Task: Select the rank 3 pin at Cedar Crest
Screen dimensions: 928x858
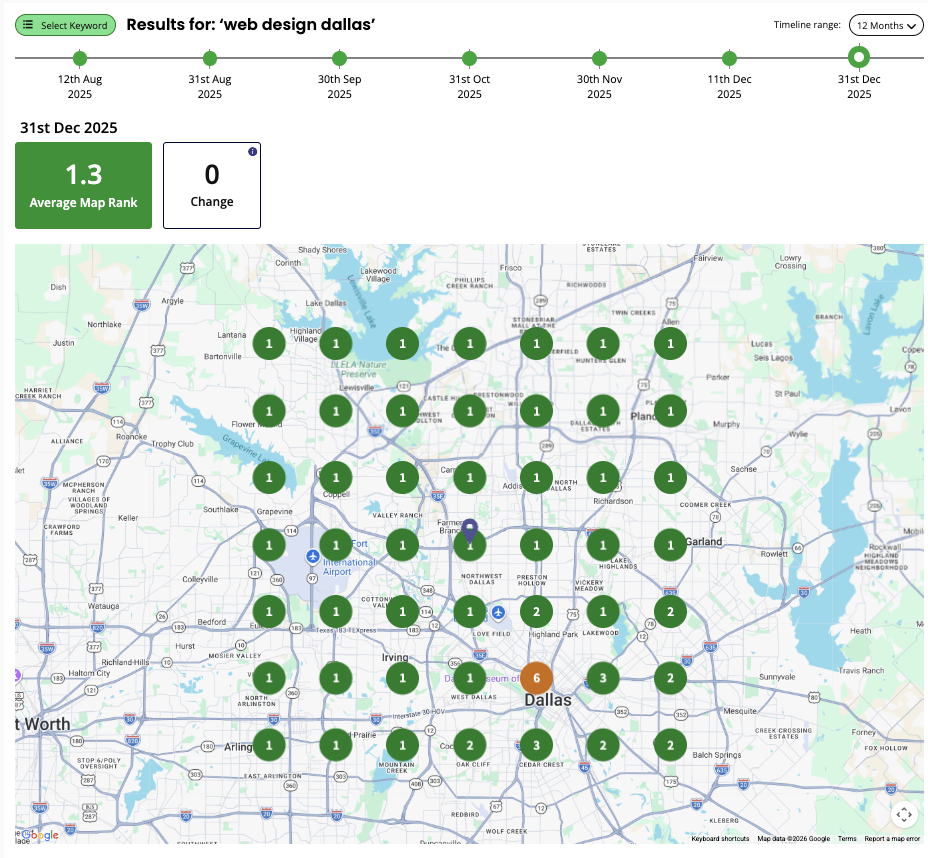Action: pyautogui.click(x=536, y=745)
